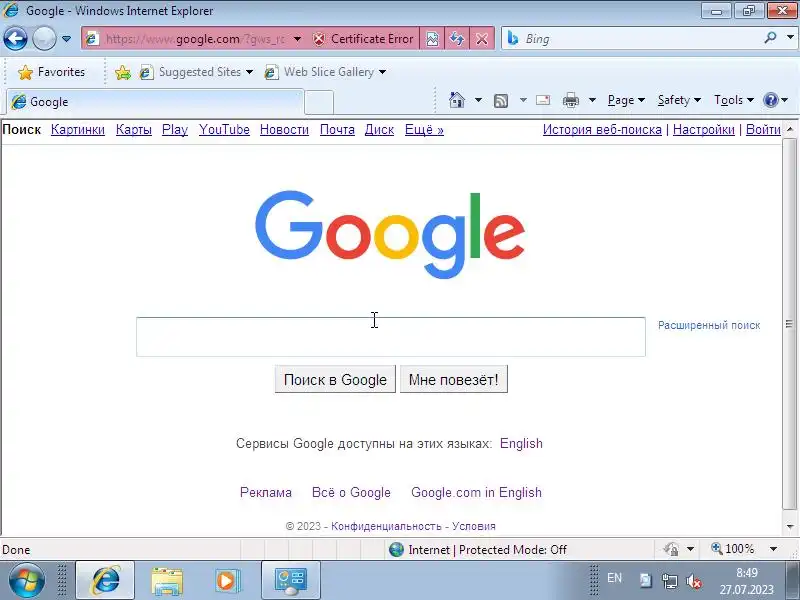Click the Internet Explorer taskbar icon
The width and height of the screenshot is (800, 600).
(x=105, y=580)
